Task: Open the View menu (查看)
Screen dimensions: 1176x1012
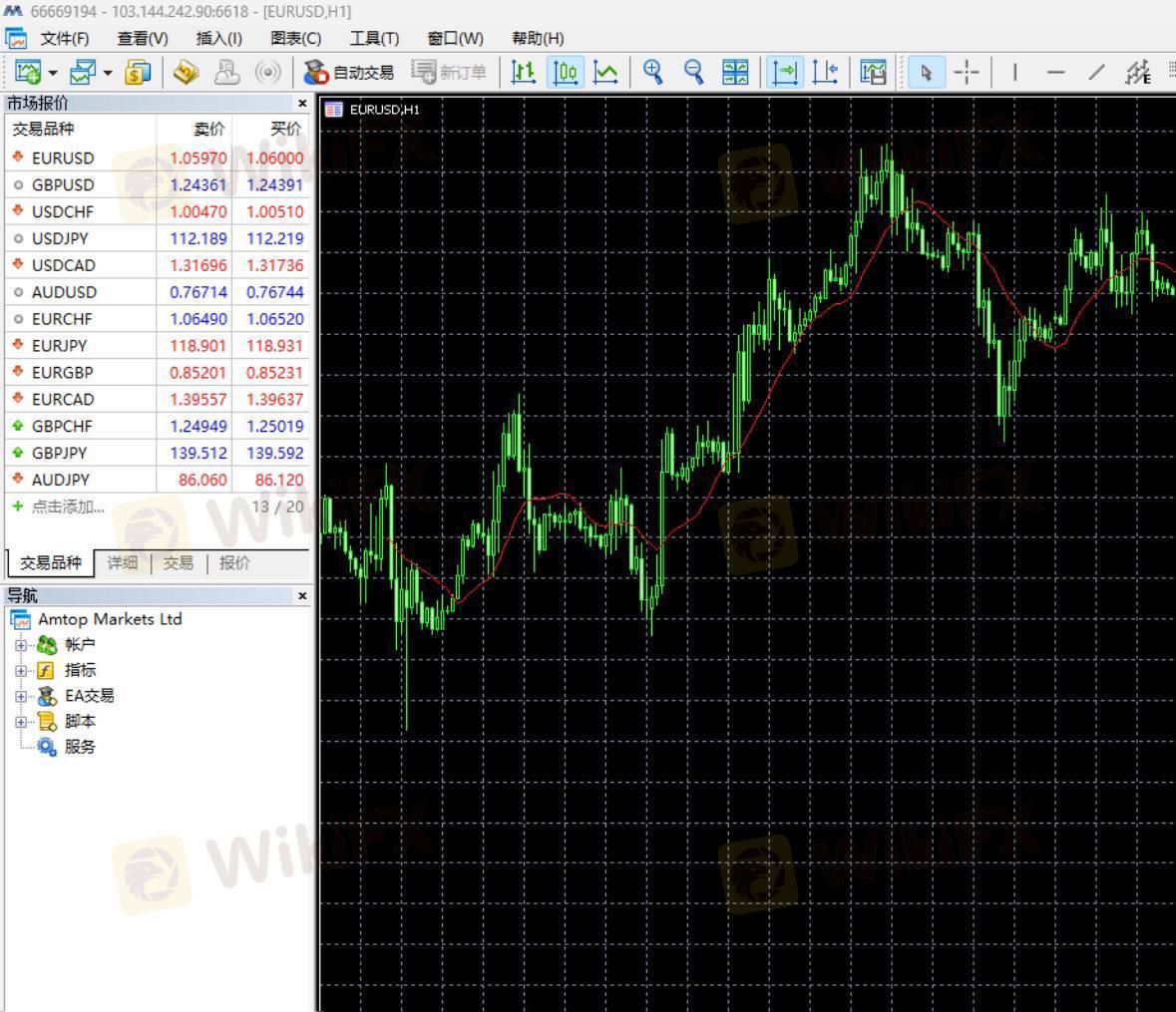Action: coord(143,38)
